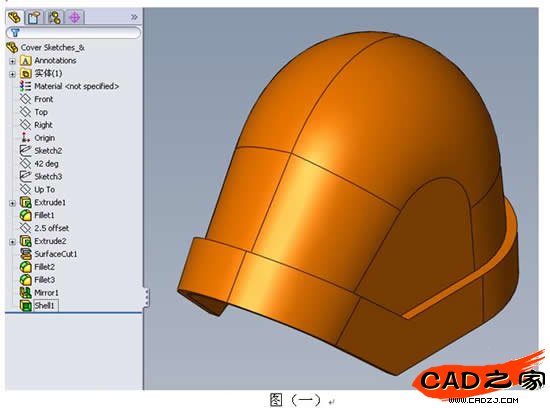The width and height of the screenshot is (550, 408).
Task: Expand the Annotations folder
Action: coord(12,61)
